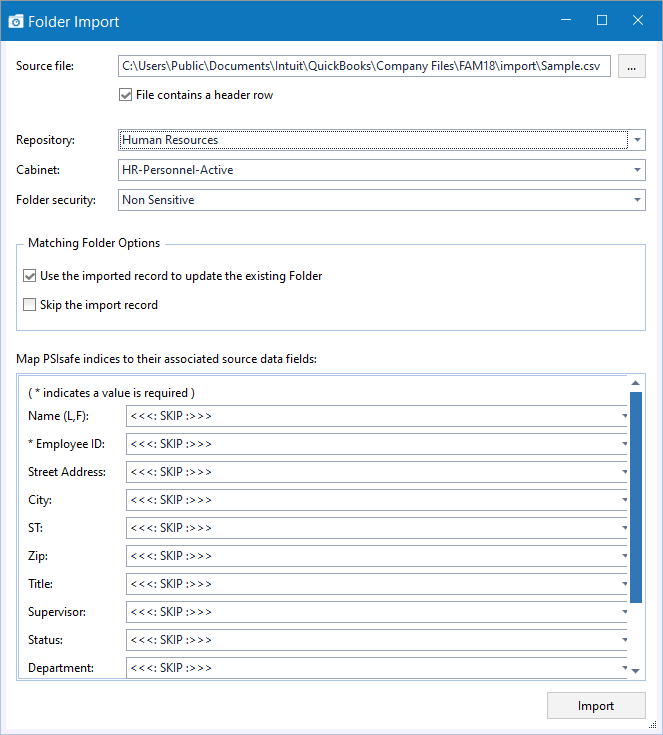Open the Department mapping dropdown
The image size is (663, 735).
click(x=377, y=668)
